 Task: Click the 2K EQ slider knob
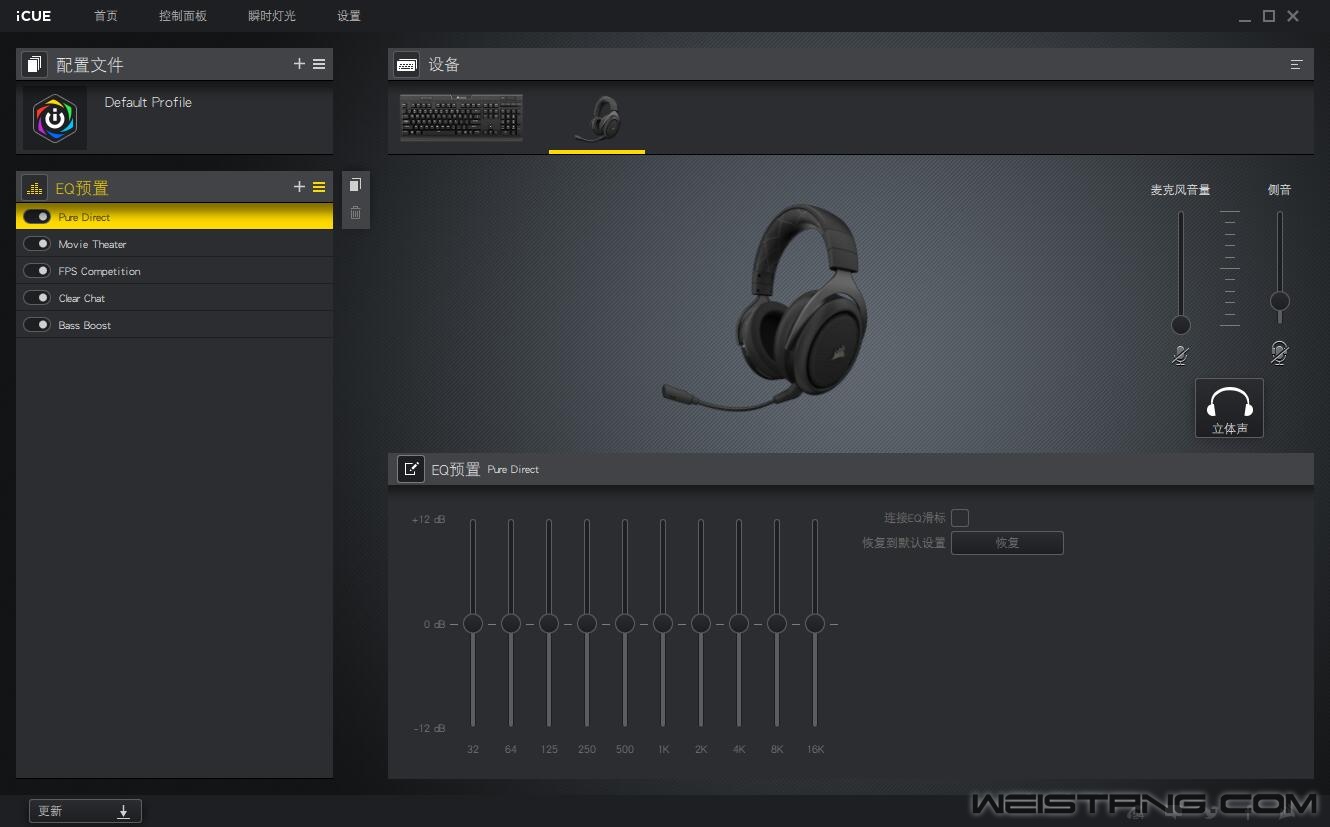[701, 624]
